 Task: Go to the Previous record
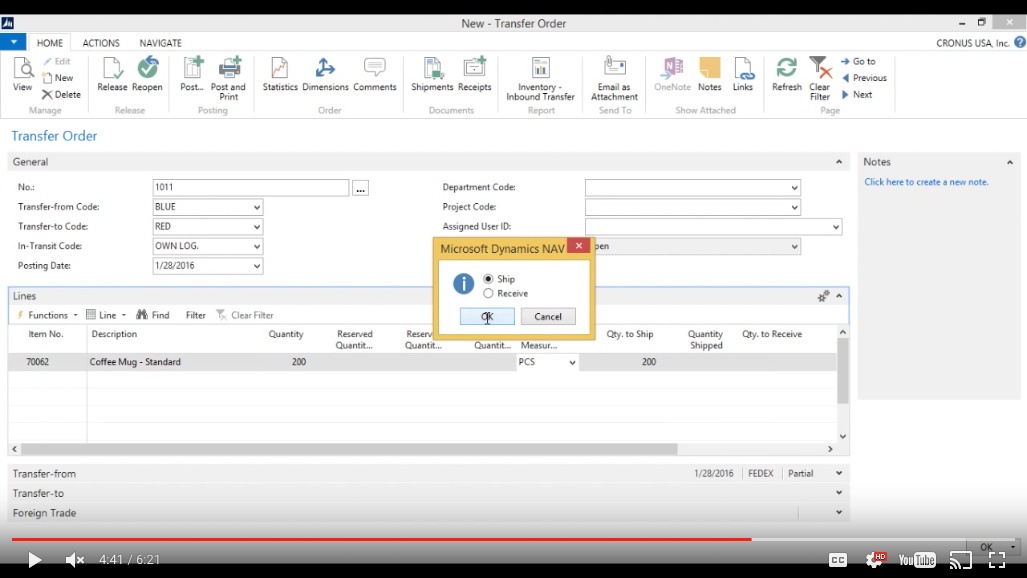[x=864, y=78]
